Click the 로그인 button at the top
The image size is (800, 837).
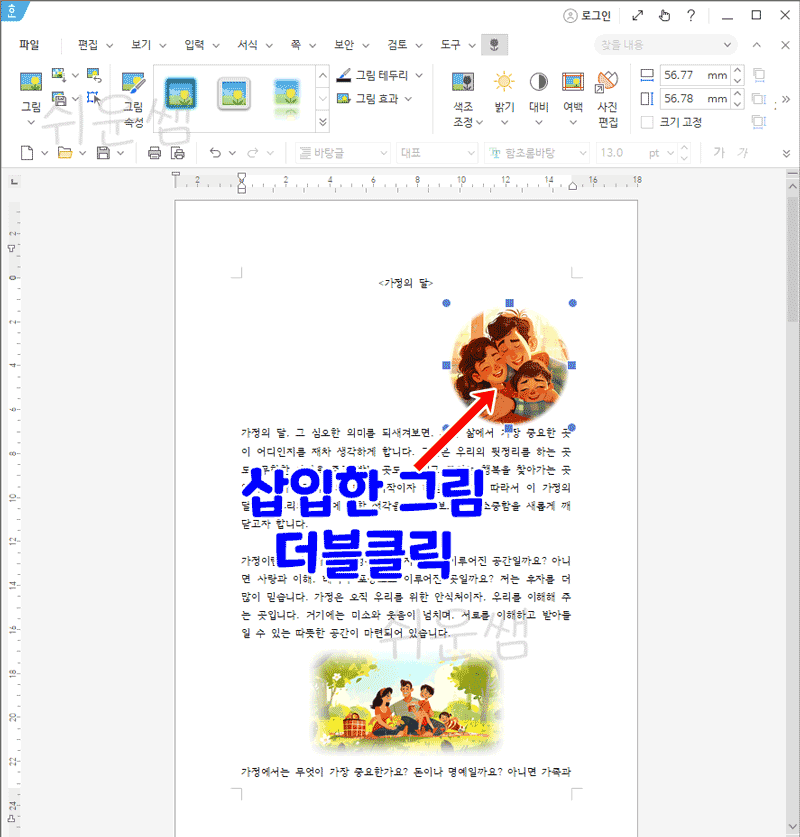587,15
